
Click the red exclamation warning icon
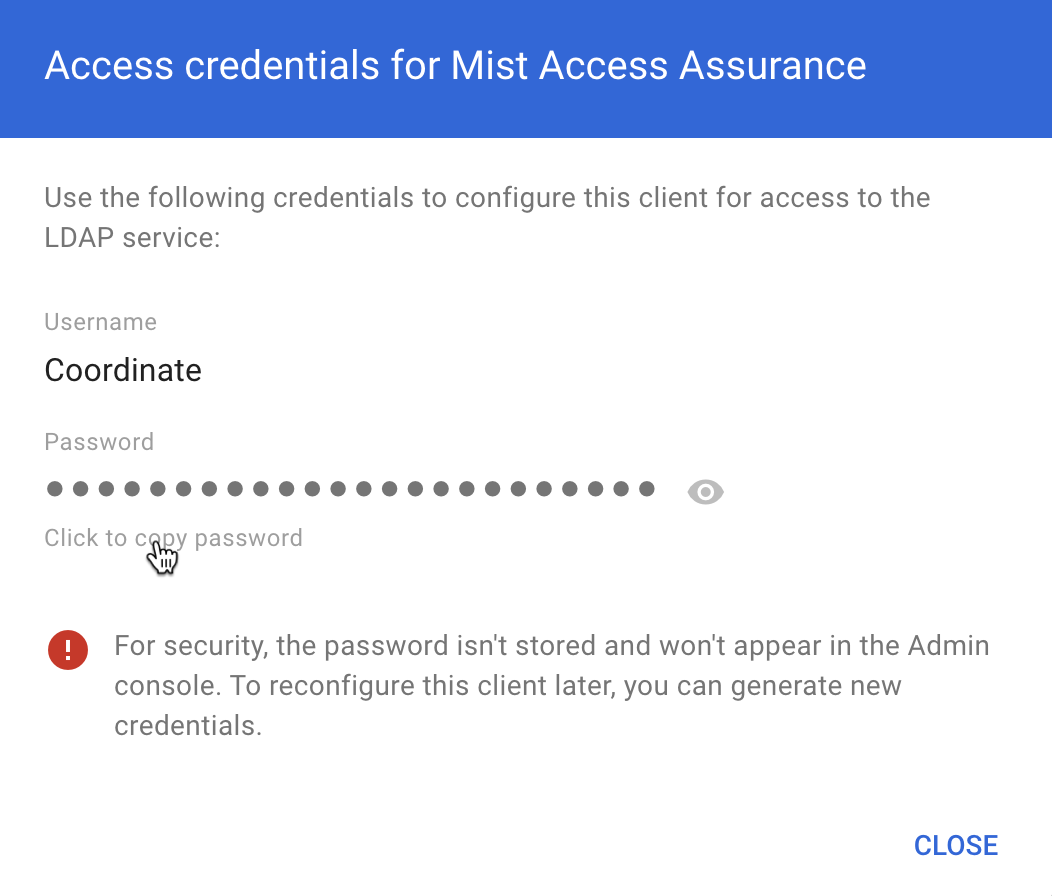[x=68, y=651]
